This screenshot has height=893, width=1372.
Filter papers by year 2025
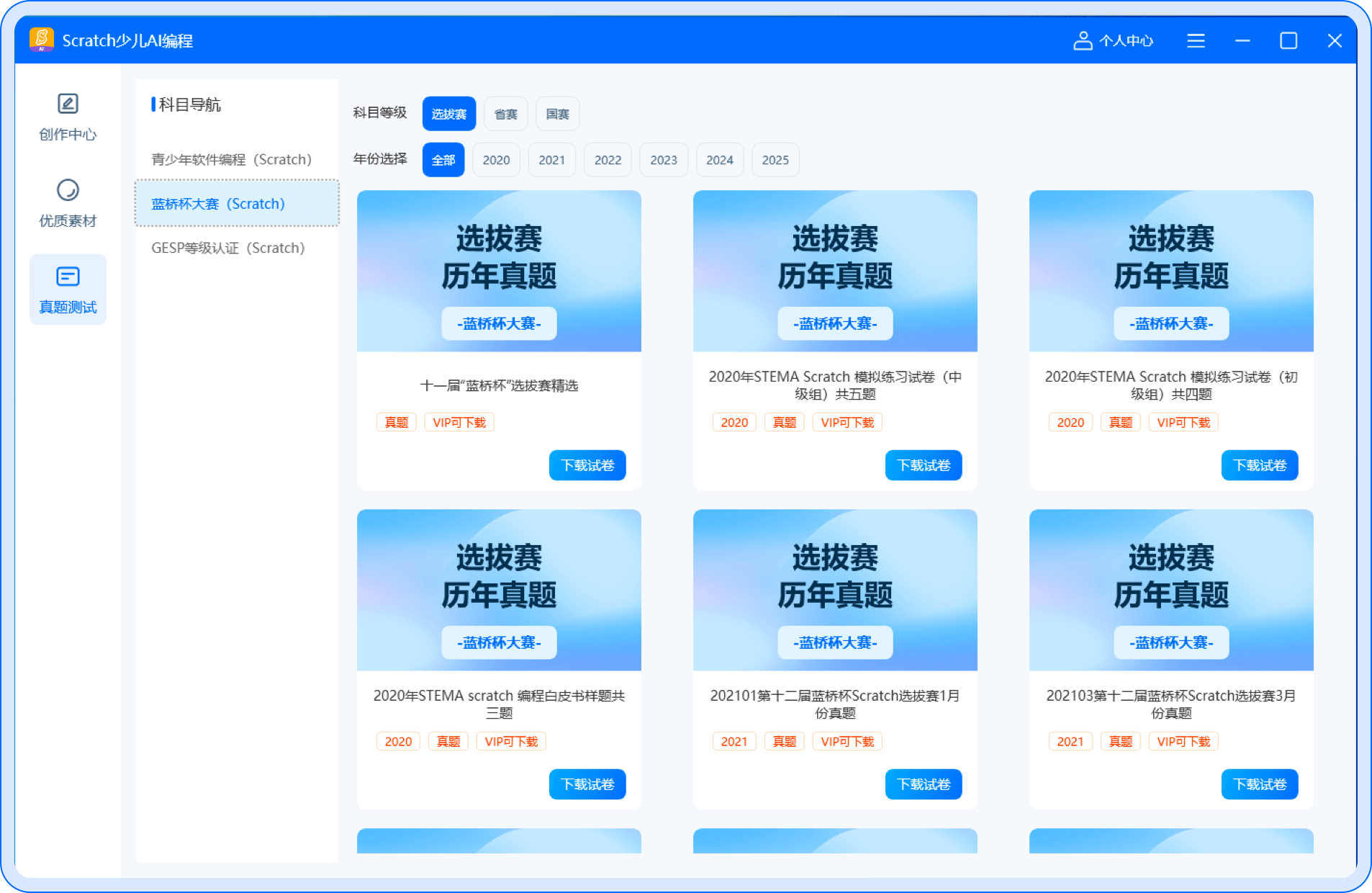(775, 160)
